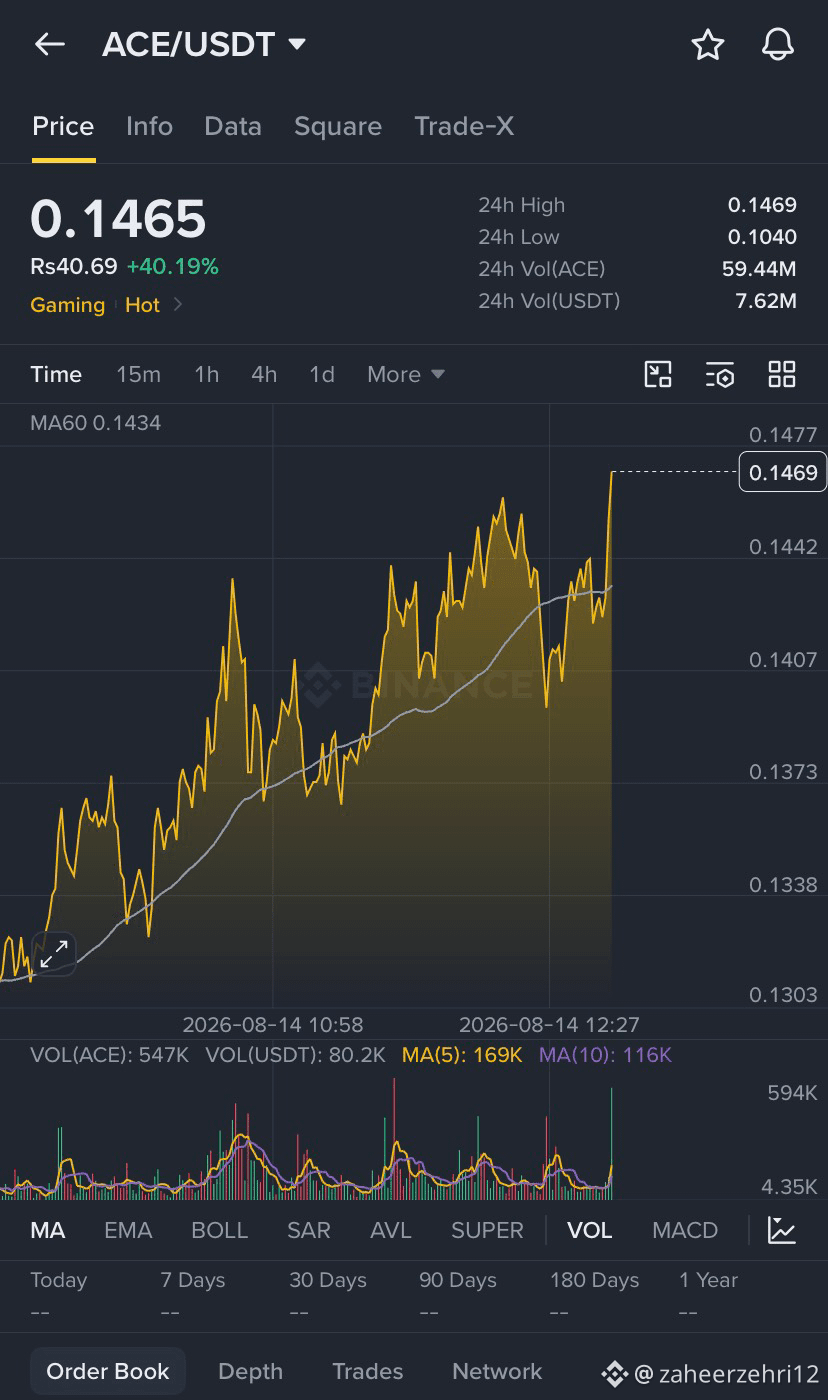Open Hot tag chevron

tap(178, 305)
